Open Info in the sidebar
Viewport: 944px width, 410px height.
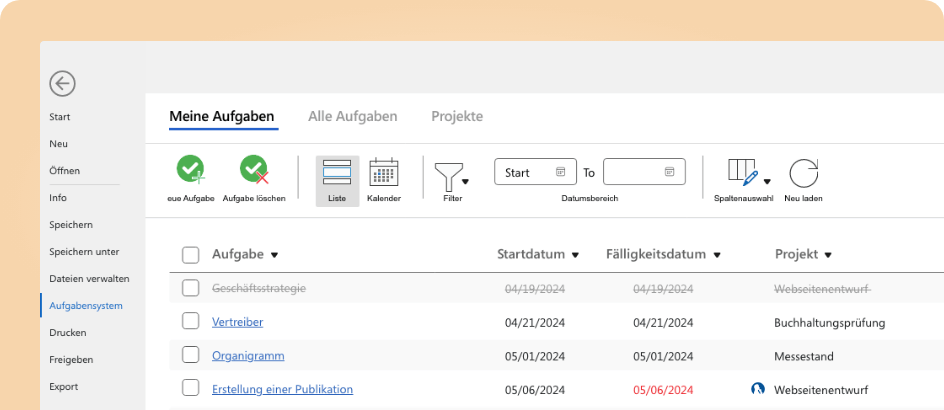(58, 197)
